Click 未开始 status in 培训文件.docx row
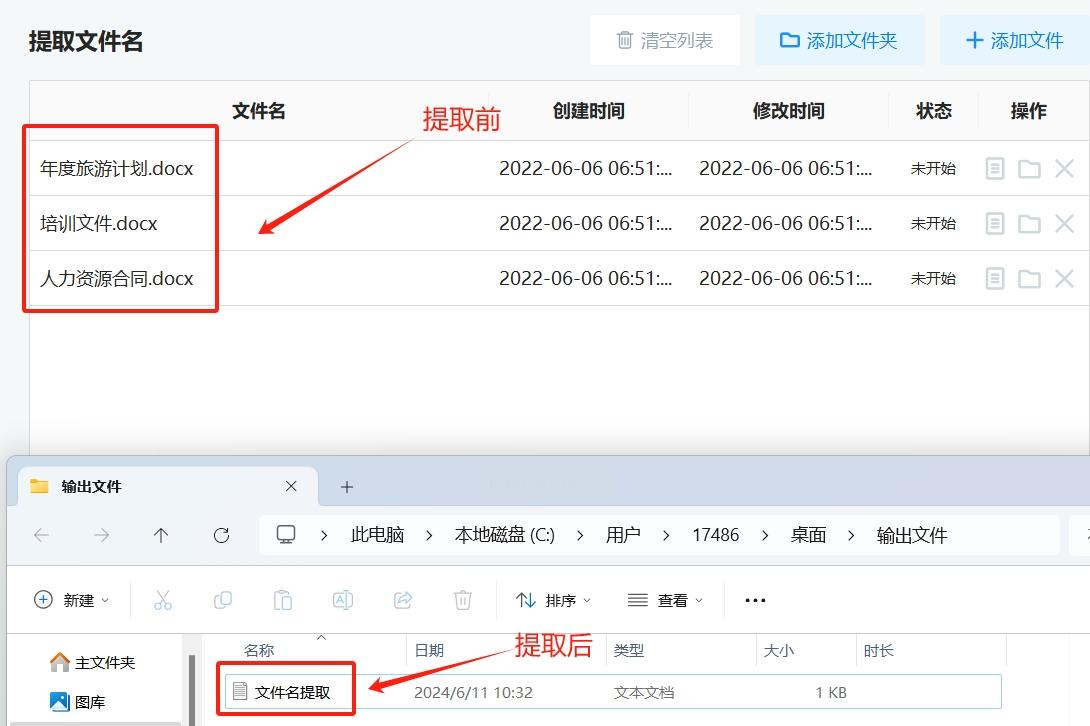The height and width of the screenshot is (726, 1090). coord(934,223)
